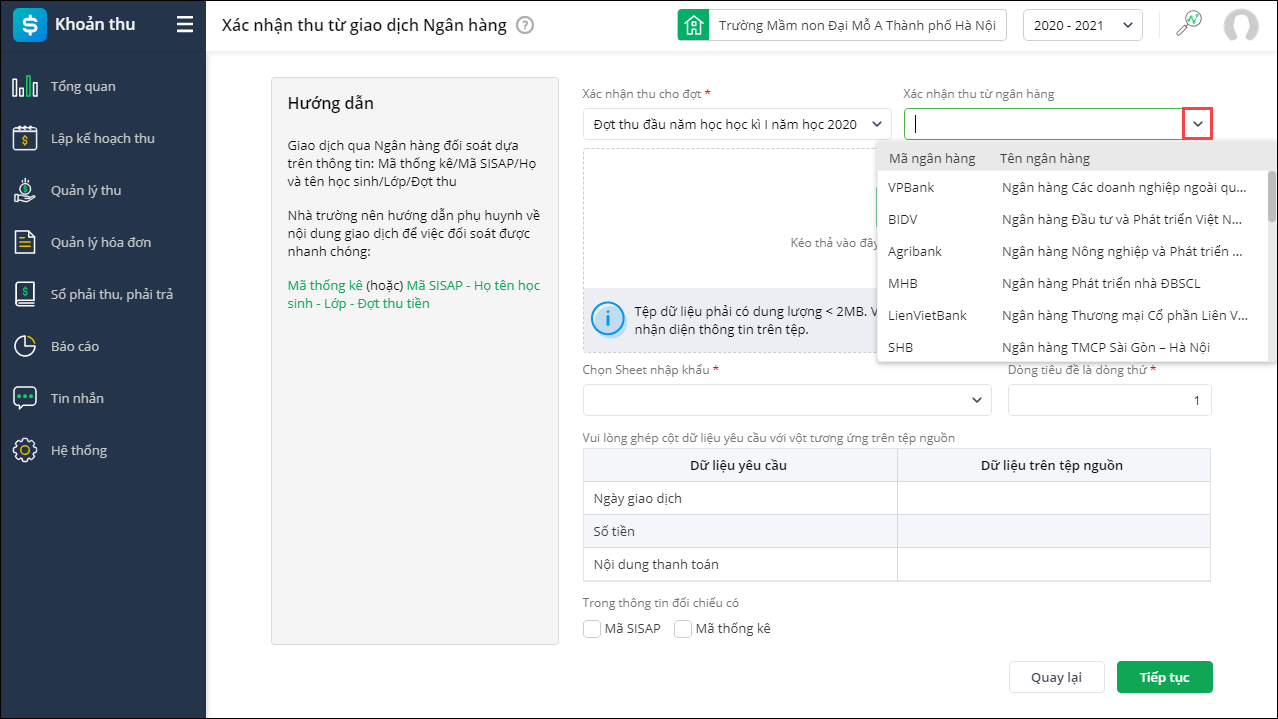This screenshot has width=1278, height=719.
Task: Click the user avatar profile picture
Action: (x=1240, y=25)
